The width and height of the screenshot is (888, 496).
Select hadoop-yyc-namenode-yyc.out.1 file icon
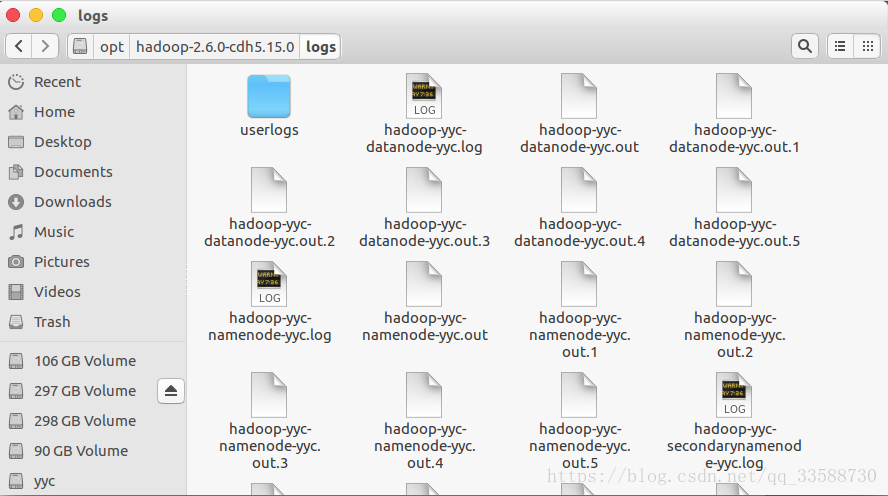coord(579,284)
